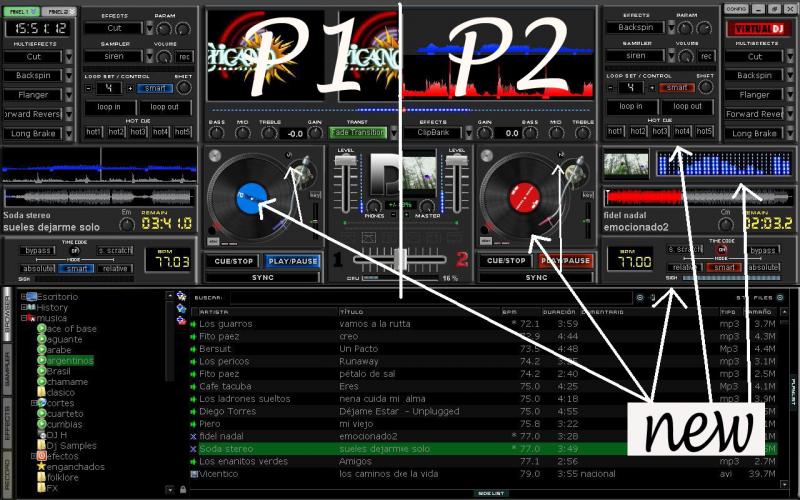Viewport: 800px width, 500px height.
Task: Switch to Panel 1 tab
Action: tap(21, 11)
